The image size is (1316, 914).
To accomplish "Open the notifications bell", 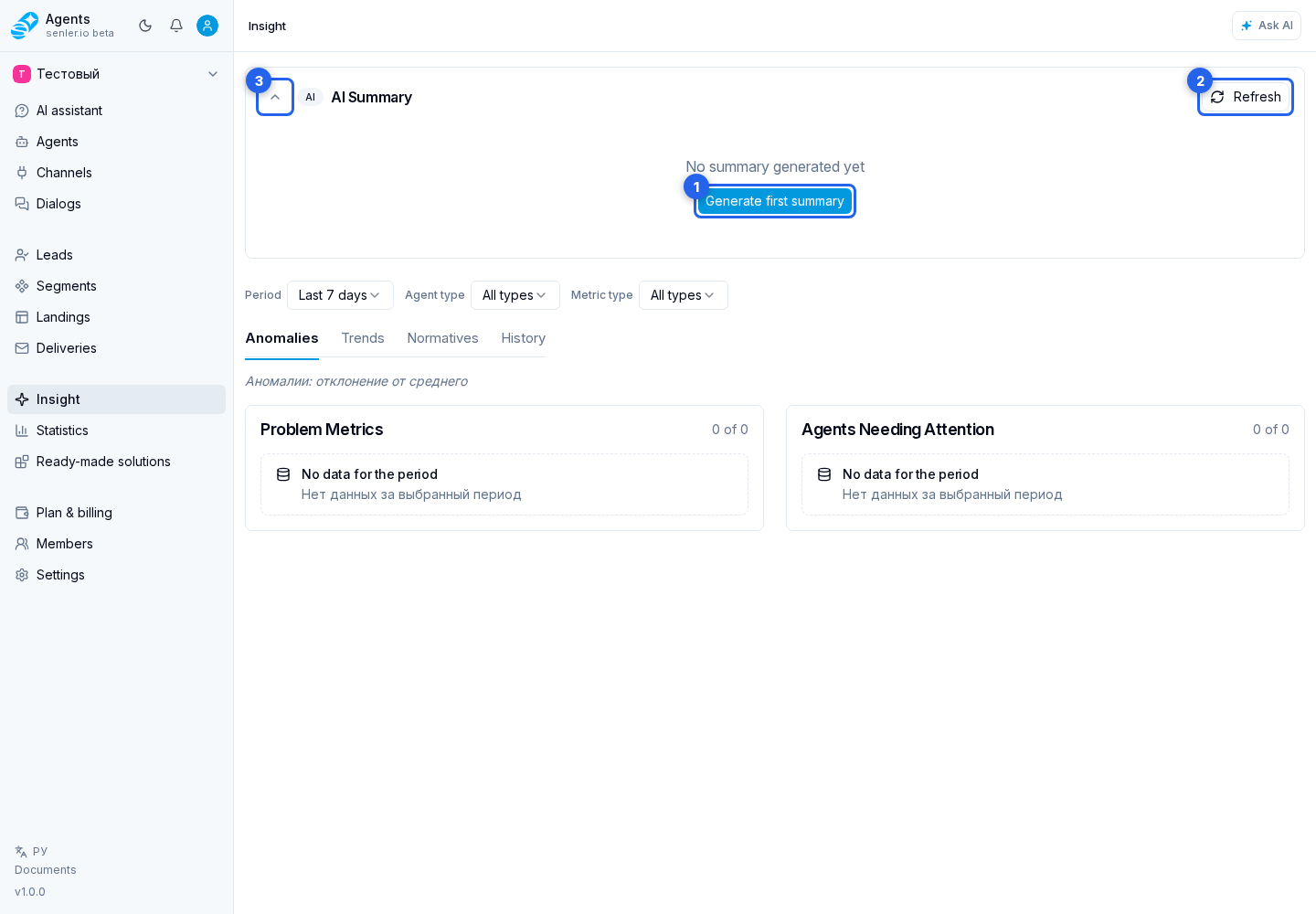I will (176, 26).
